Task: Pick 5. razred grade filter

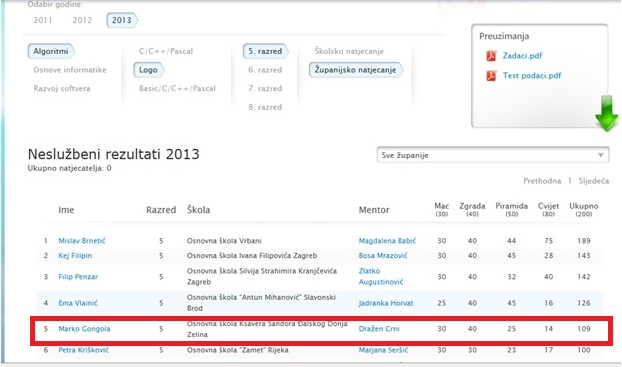Action: [265, 51]
